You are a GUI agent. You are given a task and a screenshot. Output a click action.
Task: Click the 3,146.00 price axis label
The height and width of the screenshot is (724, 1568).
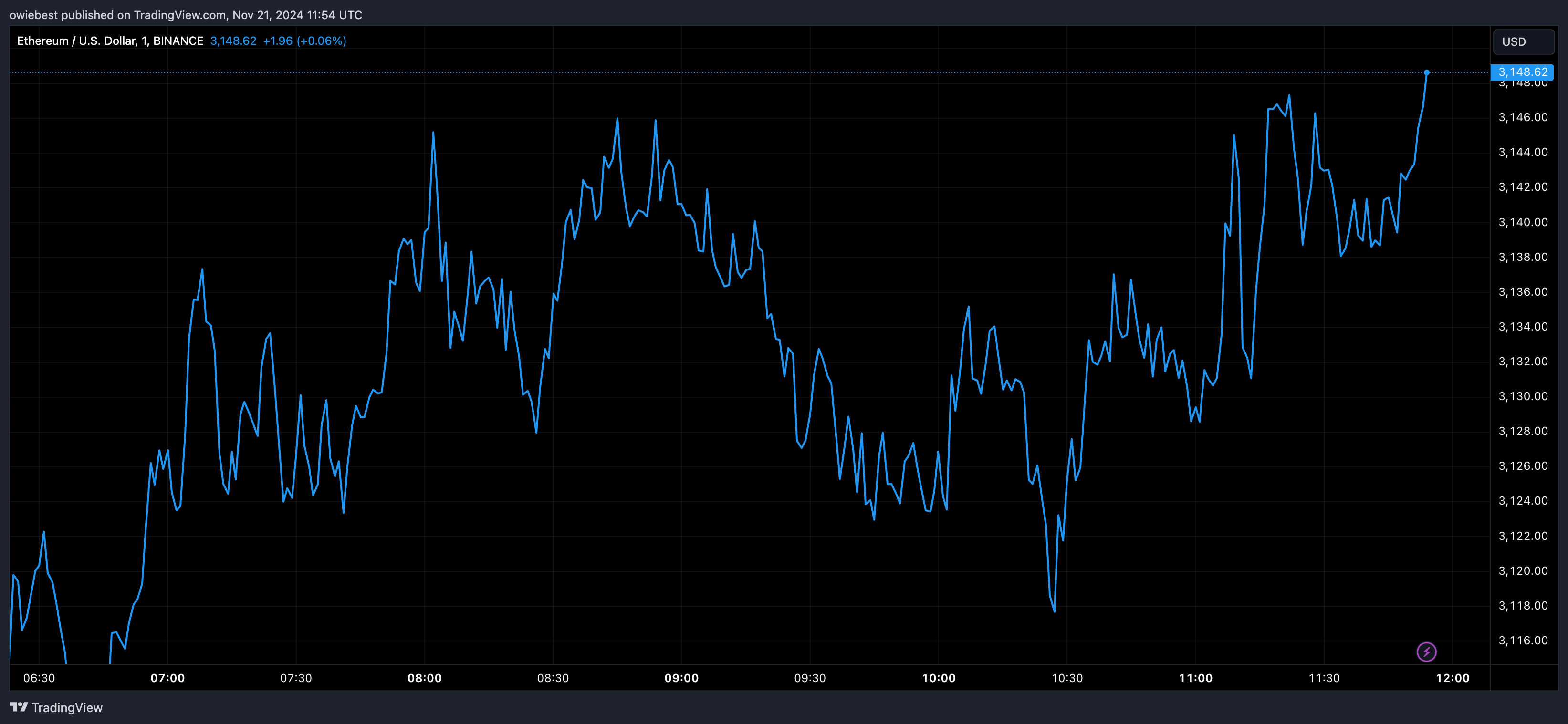point(1523,117)
